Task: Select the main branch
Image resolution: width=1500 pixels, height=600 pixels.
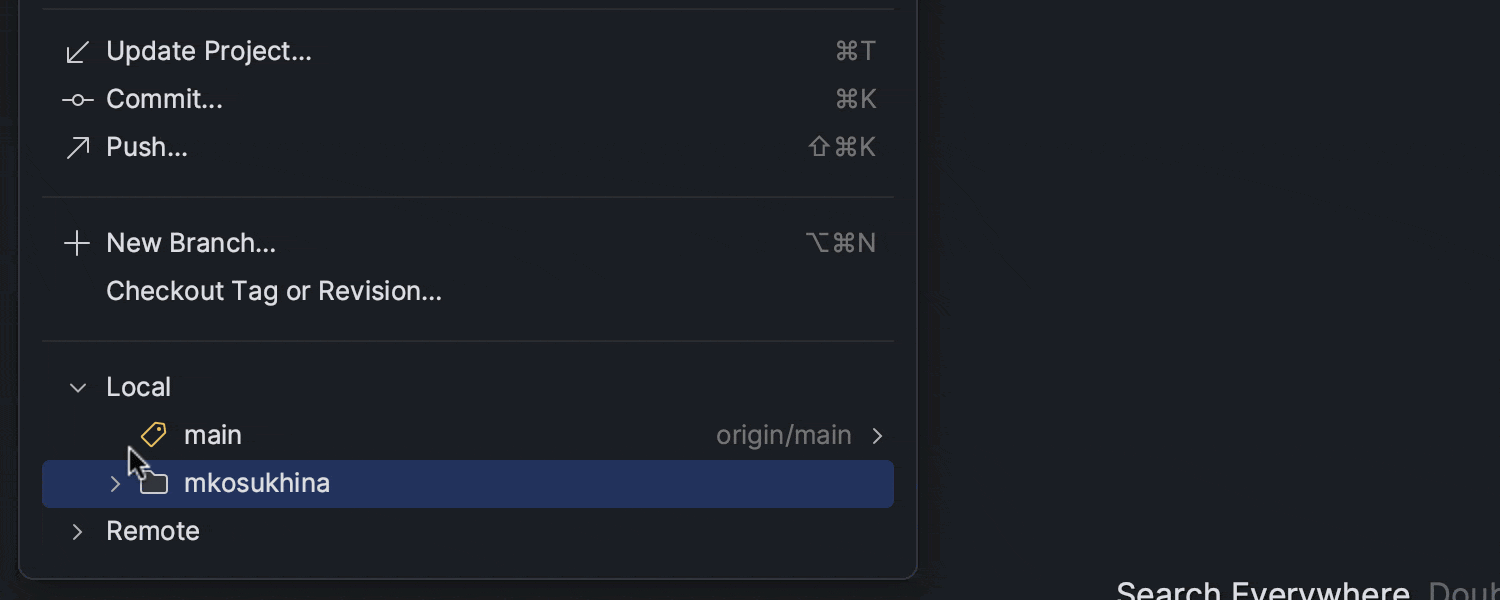Action: coord(212,434)
